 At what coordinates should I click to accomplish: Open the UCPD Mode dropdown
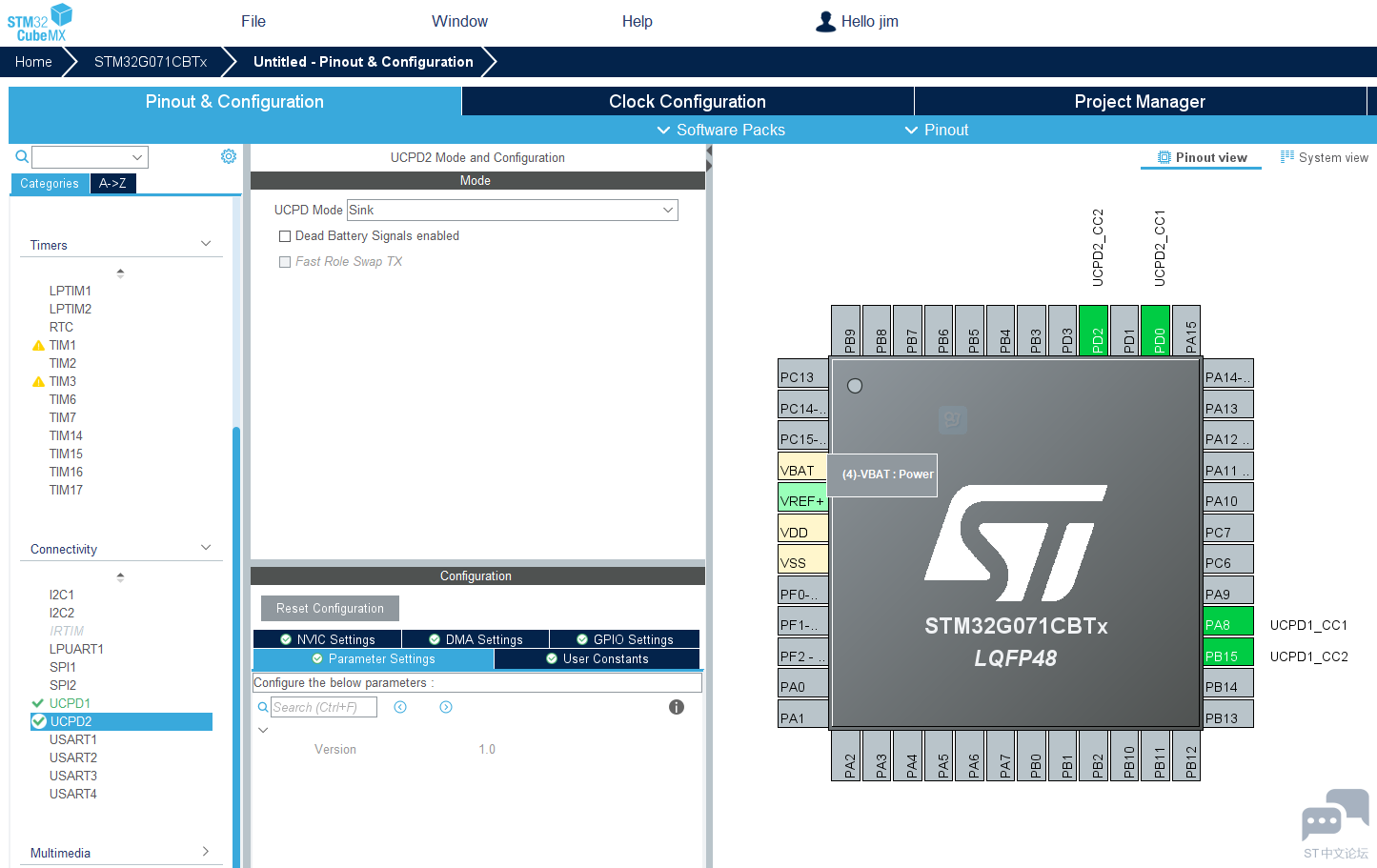click(513, 210)
